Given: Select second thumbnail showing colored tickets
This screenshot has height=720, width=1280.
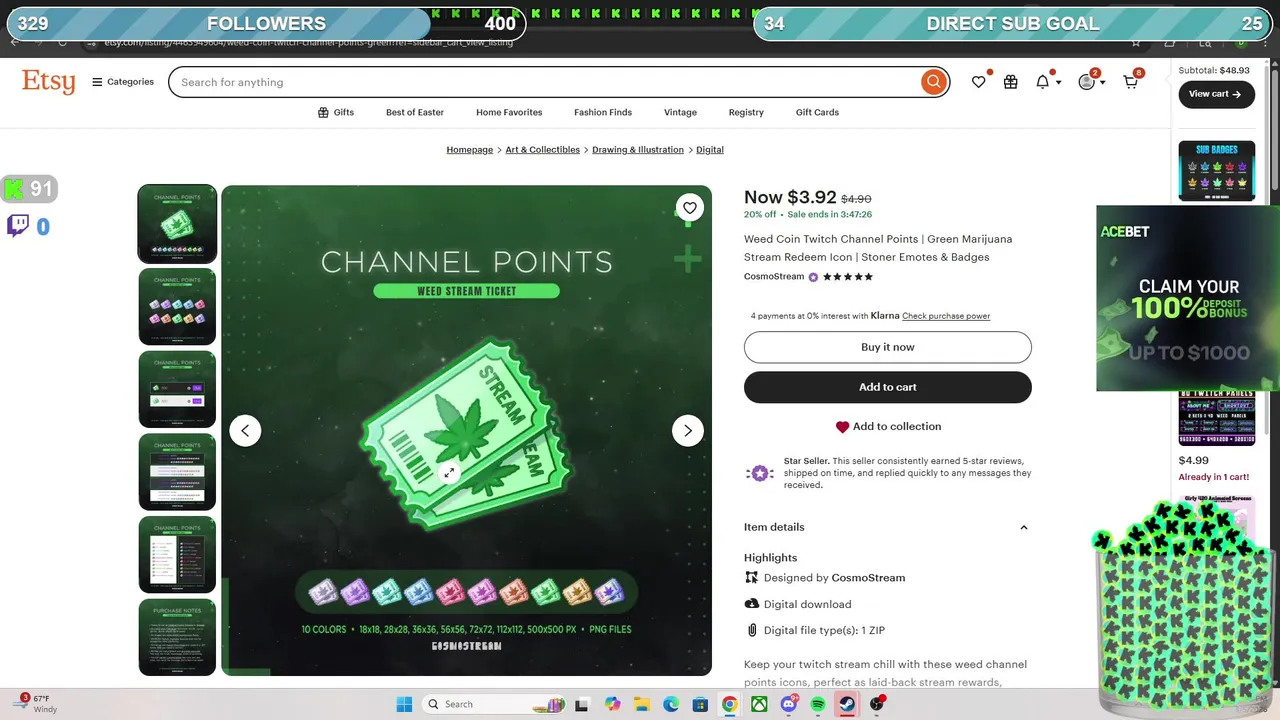Looking at the screenshot, I should click(177, 306).
